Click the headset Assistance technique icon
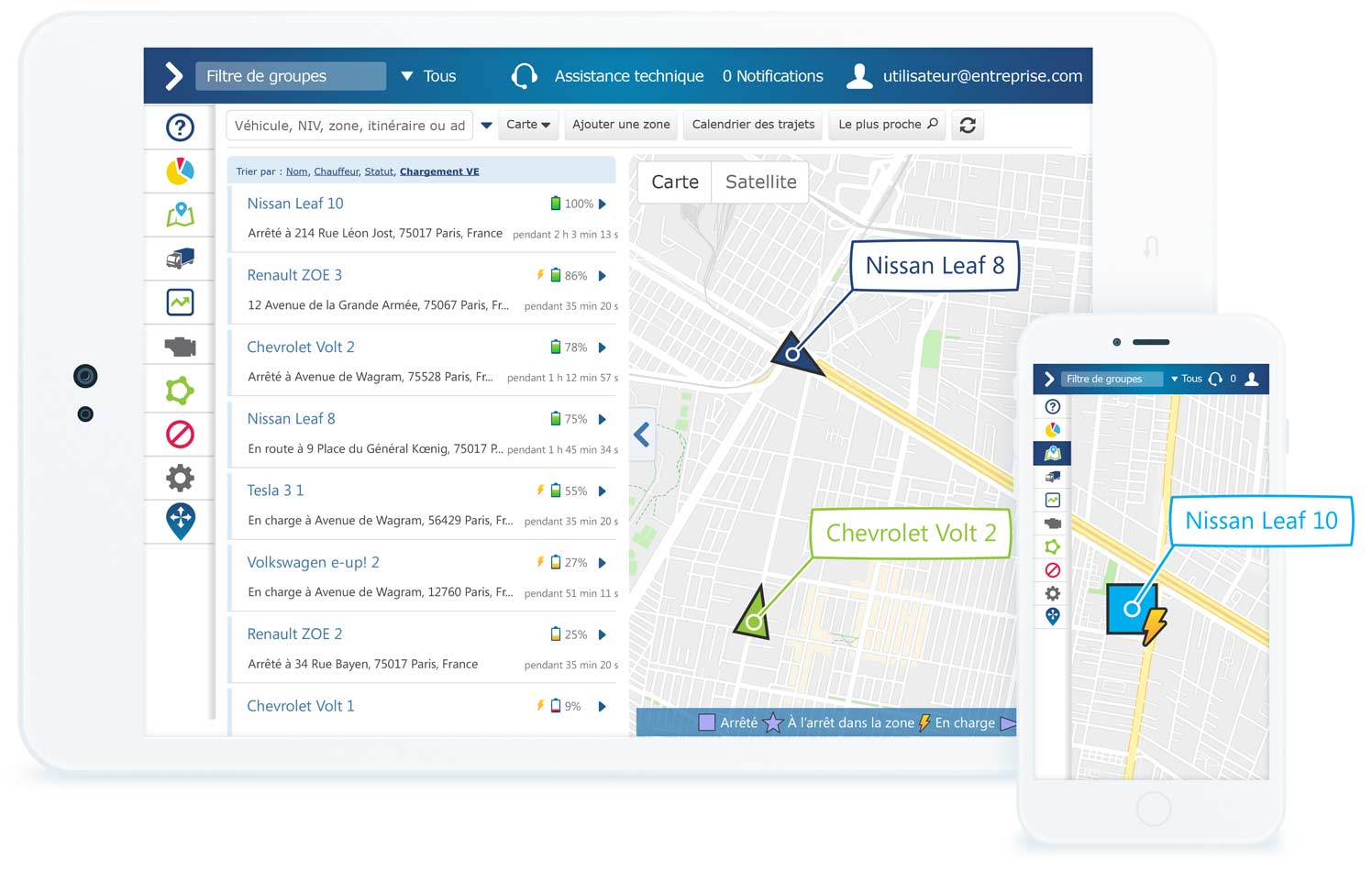Viewport: 1372px width, 871px height. pyautogui.click(x=524, y=76)
